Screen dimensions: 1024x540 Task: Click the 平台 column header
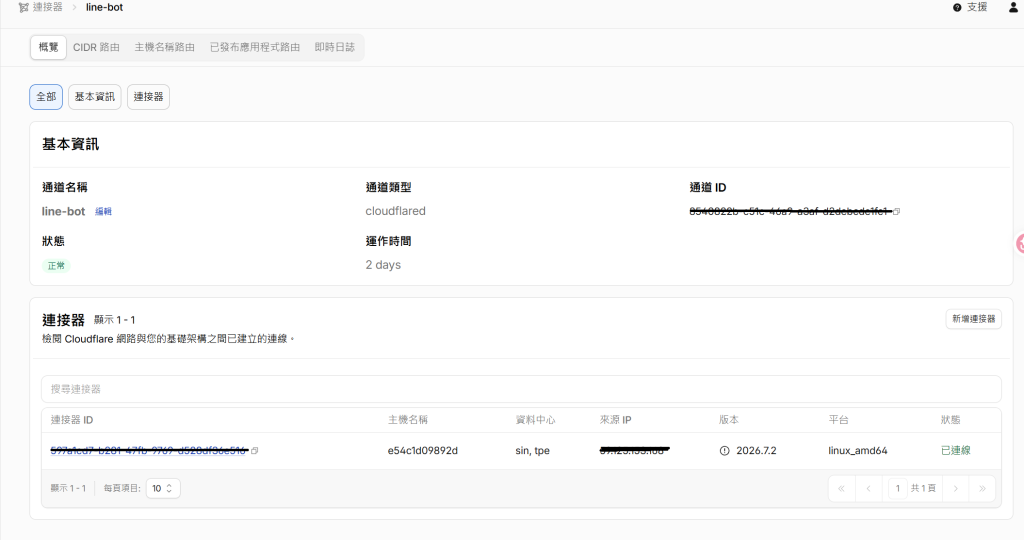coord(839,420)
